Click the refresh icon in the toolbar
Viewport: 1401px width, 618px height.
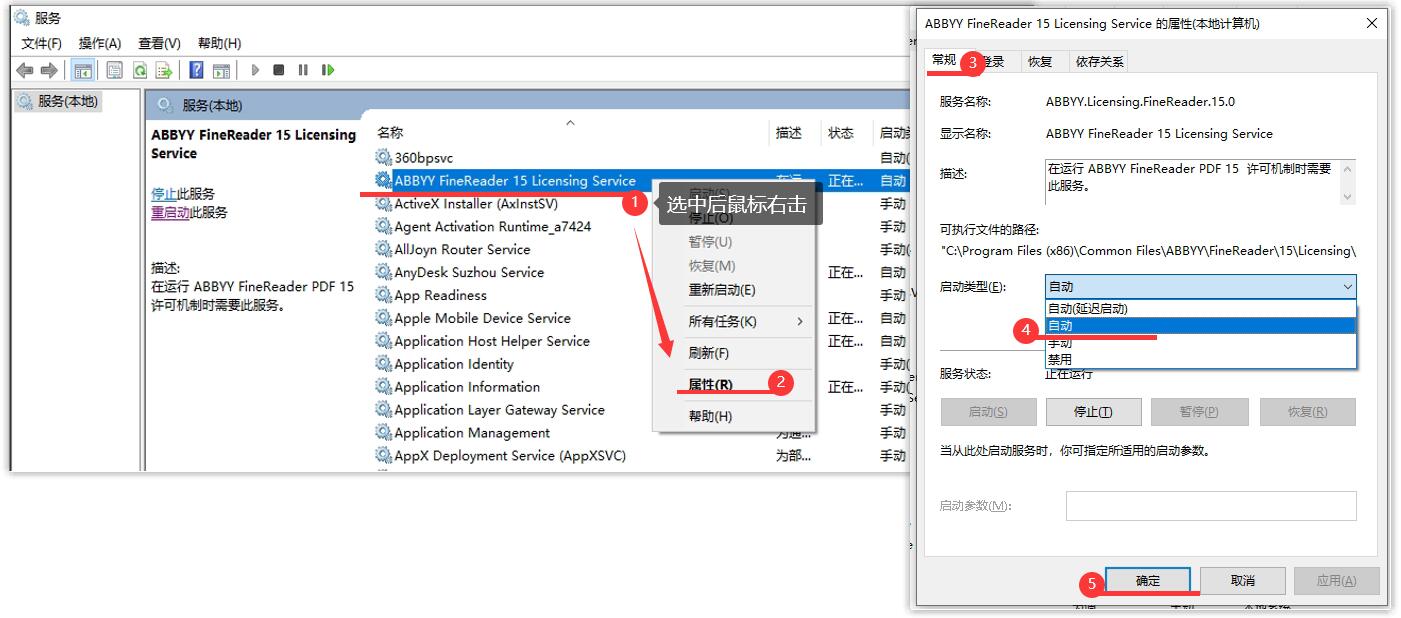pyautogui.click(x=140, y=70)
